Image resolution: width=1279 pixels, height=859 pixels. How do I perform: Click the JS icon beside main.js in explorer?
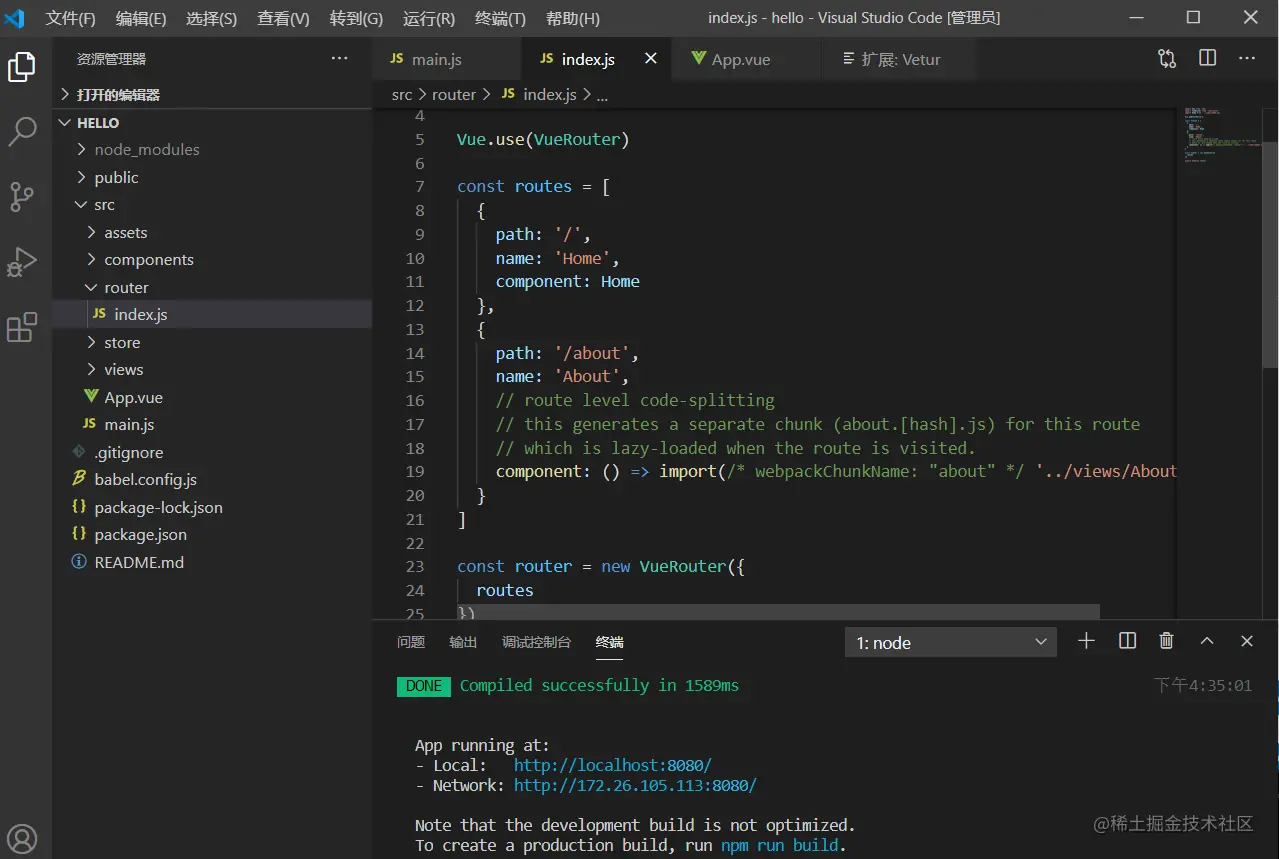(89, 424)
